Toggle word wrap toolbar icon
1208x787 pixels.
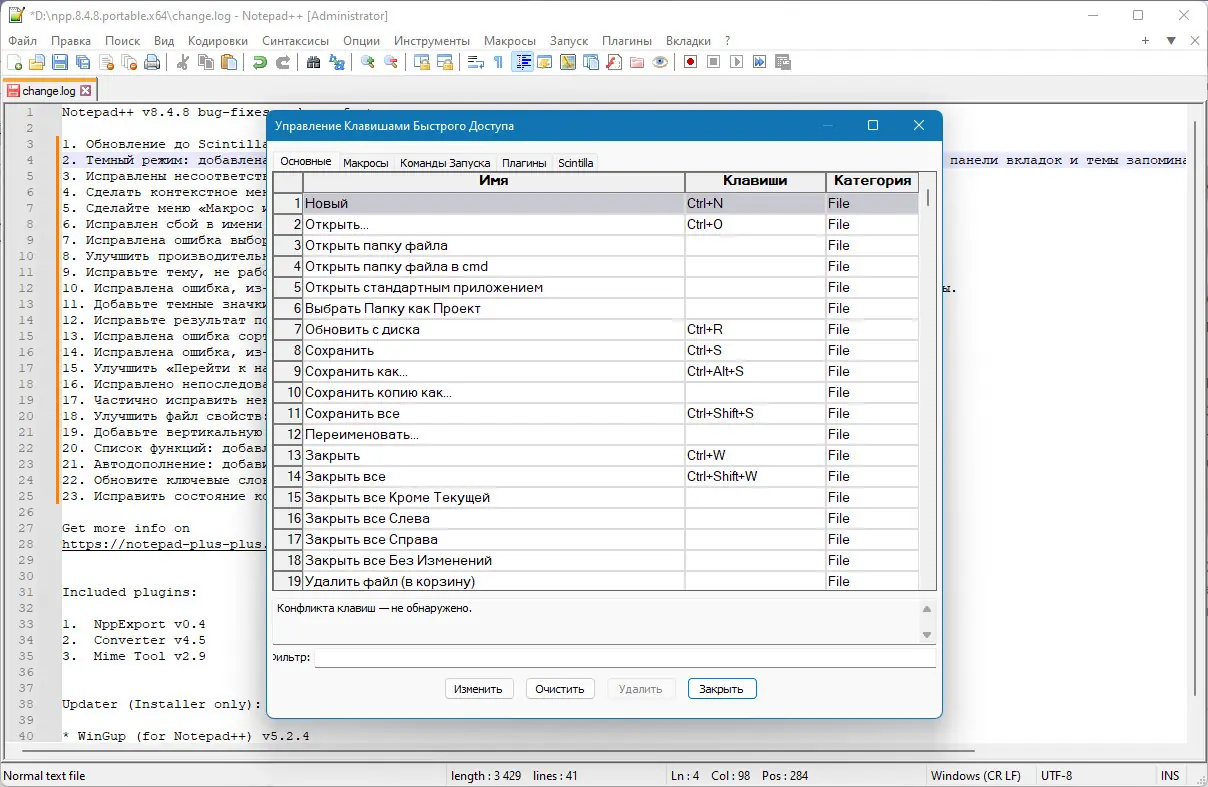coord(476,62)
